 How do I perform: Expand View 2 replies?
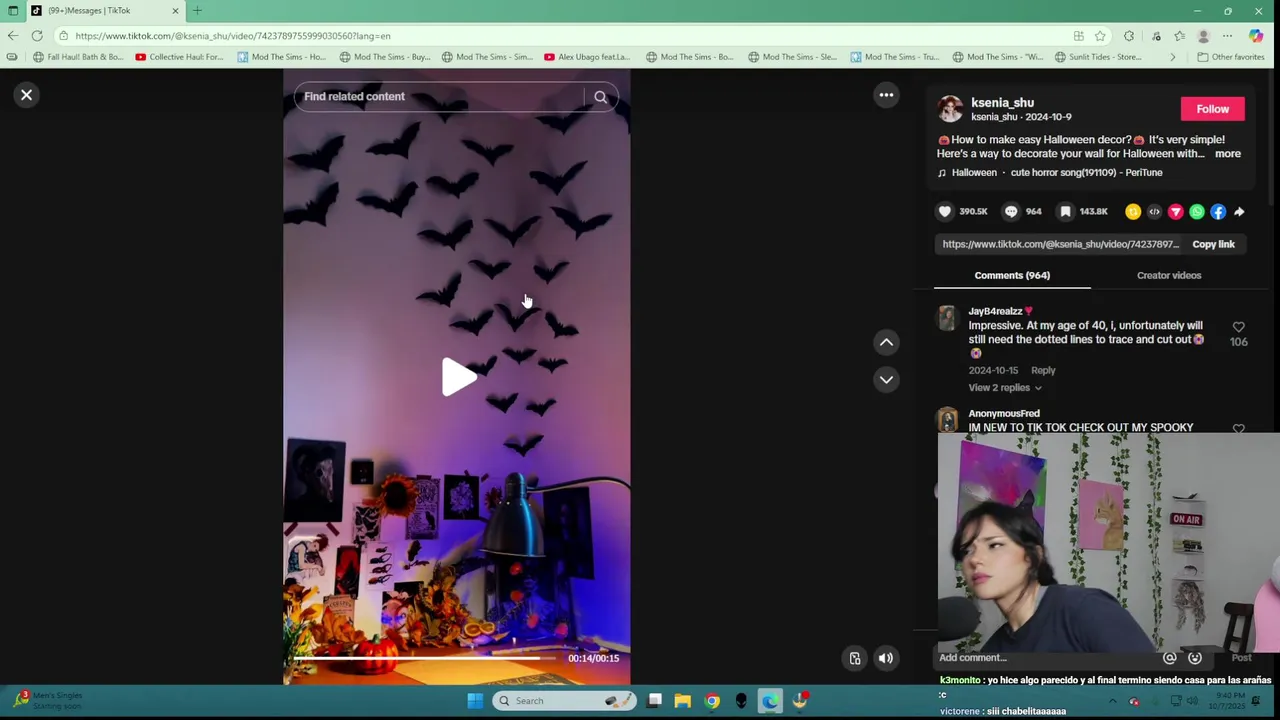point(1004,388)
